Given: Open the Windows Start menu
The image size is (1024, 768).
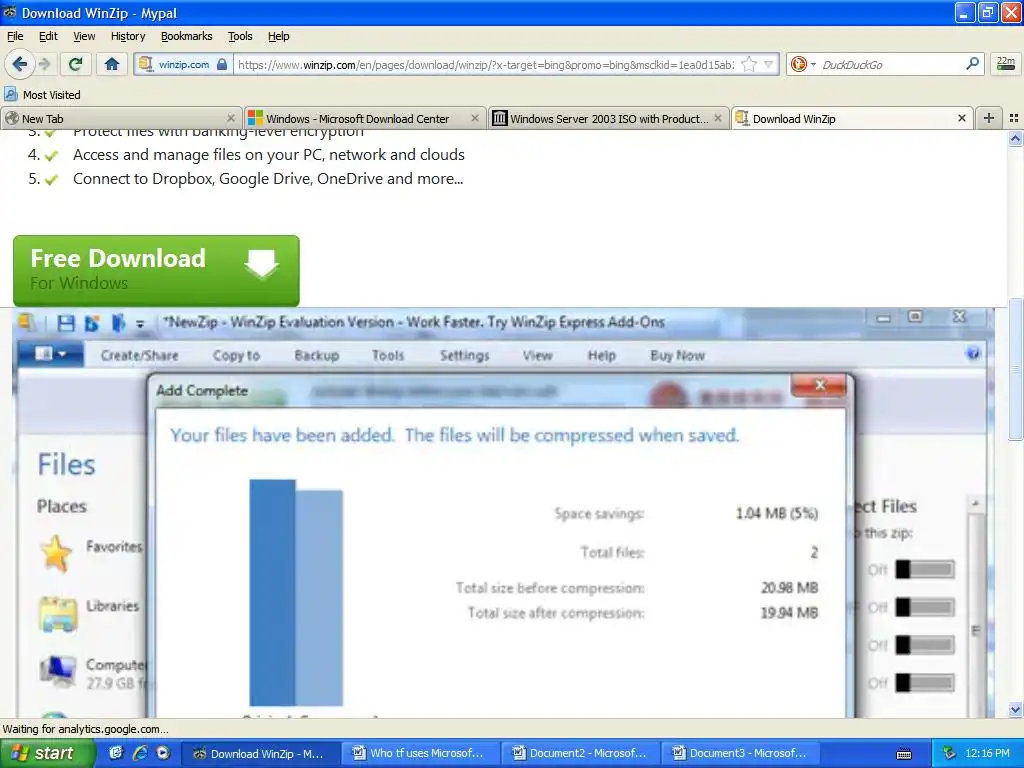Looking at the screenshot, I should tap(48, 753).
